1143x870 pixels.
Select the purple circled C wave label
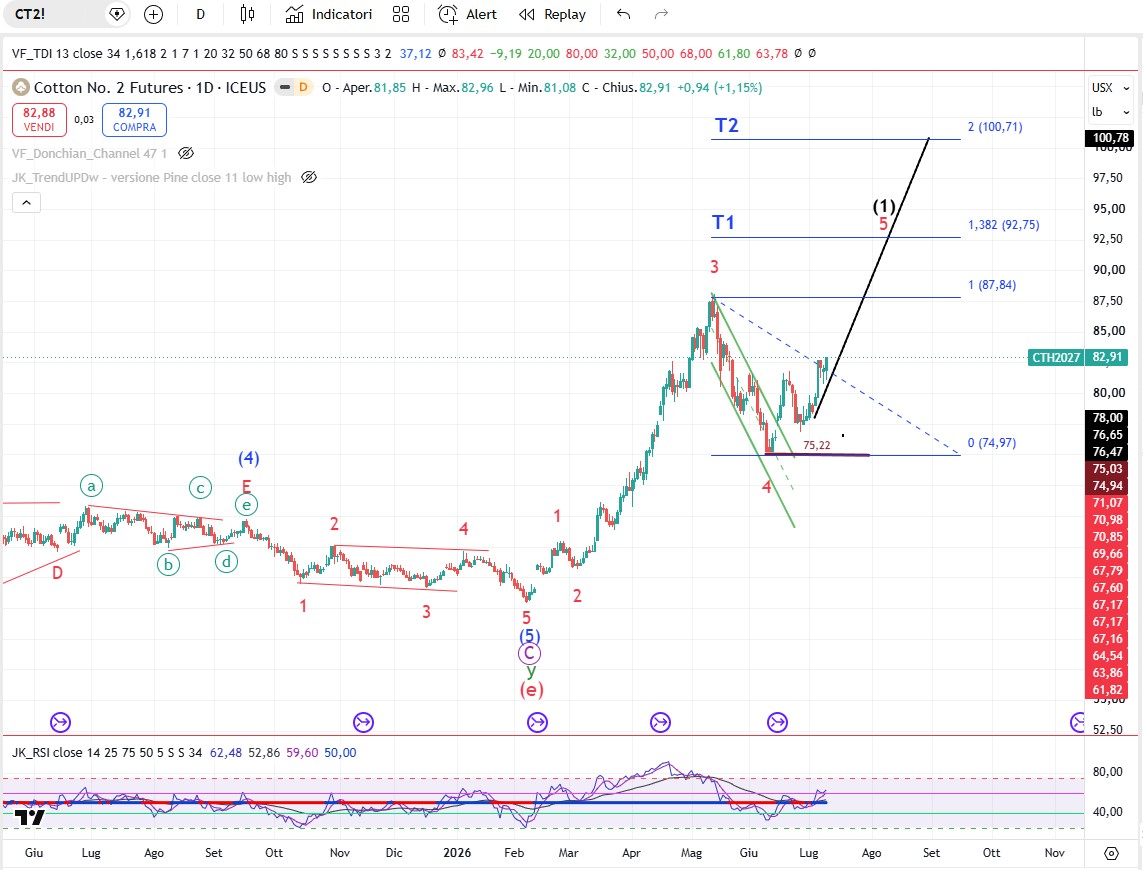pos(529,653)
